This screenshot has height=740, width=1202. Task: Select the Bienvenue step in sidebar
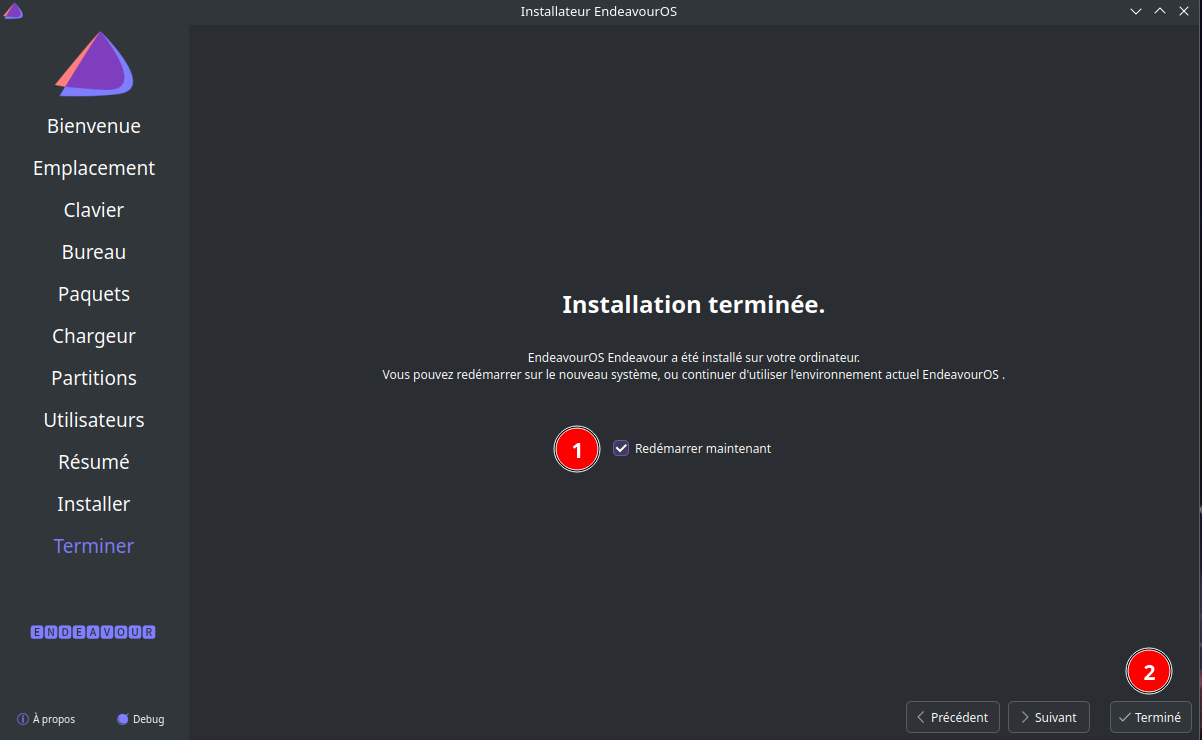click(94, 126)
